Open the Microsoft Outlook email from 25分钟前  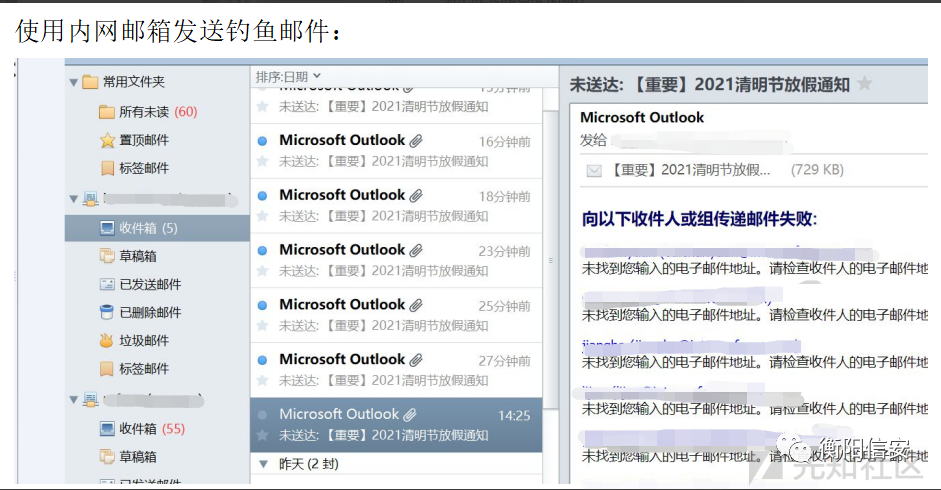point(396,315)
